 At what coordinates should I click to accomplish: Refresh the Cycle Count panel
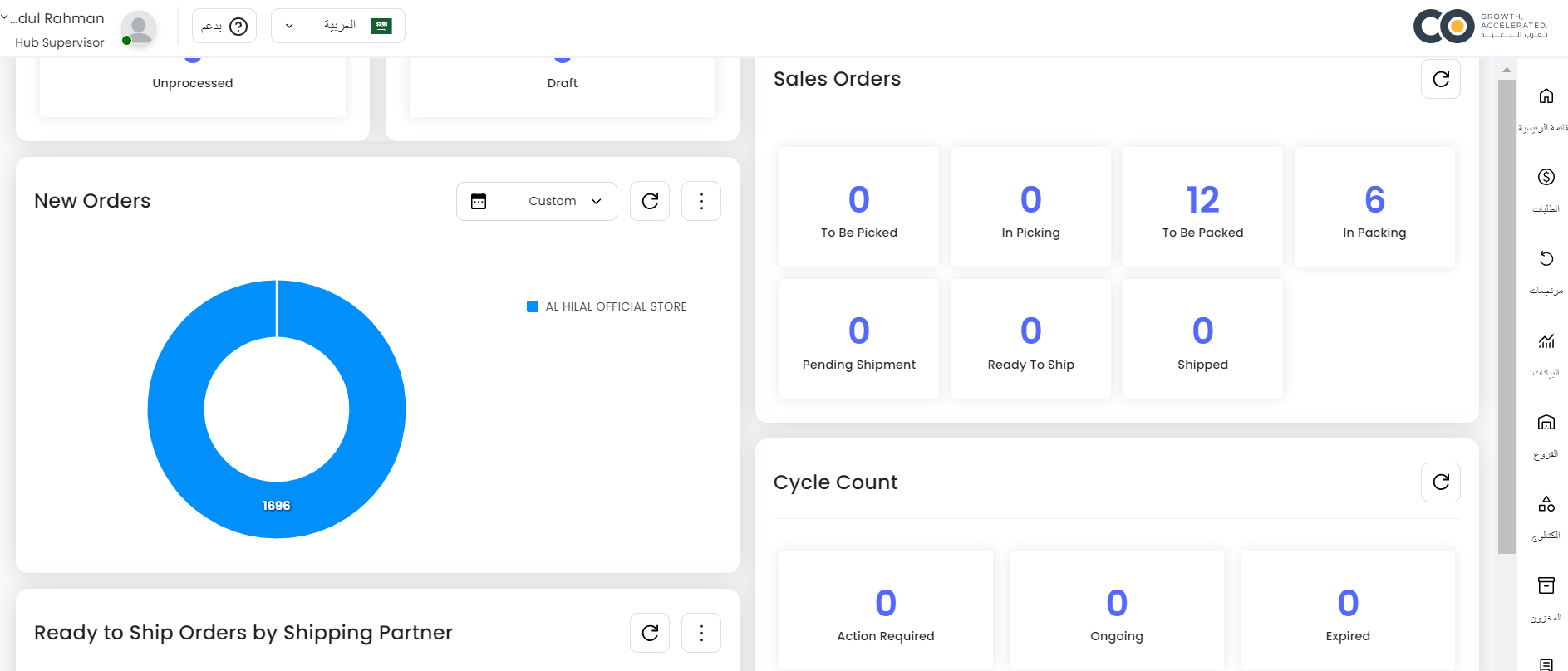1440,482
